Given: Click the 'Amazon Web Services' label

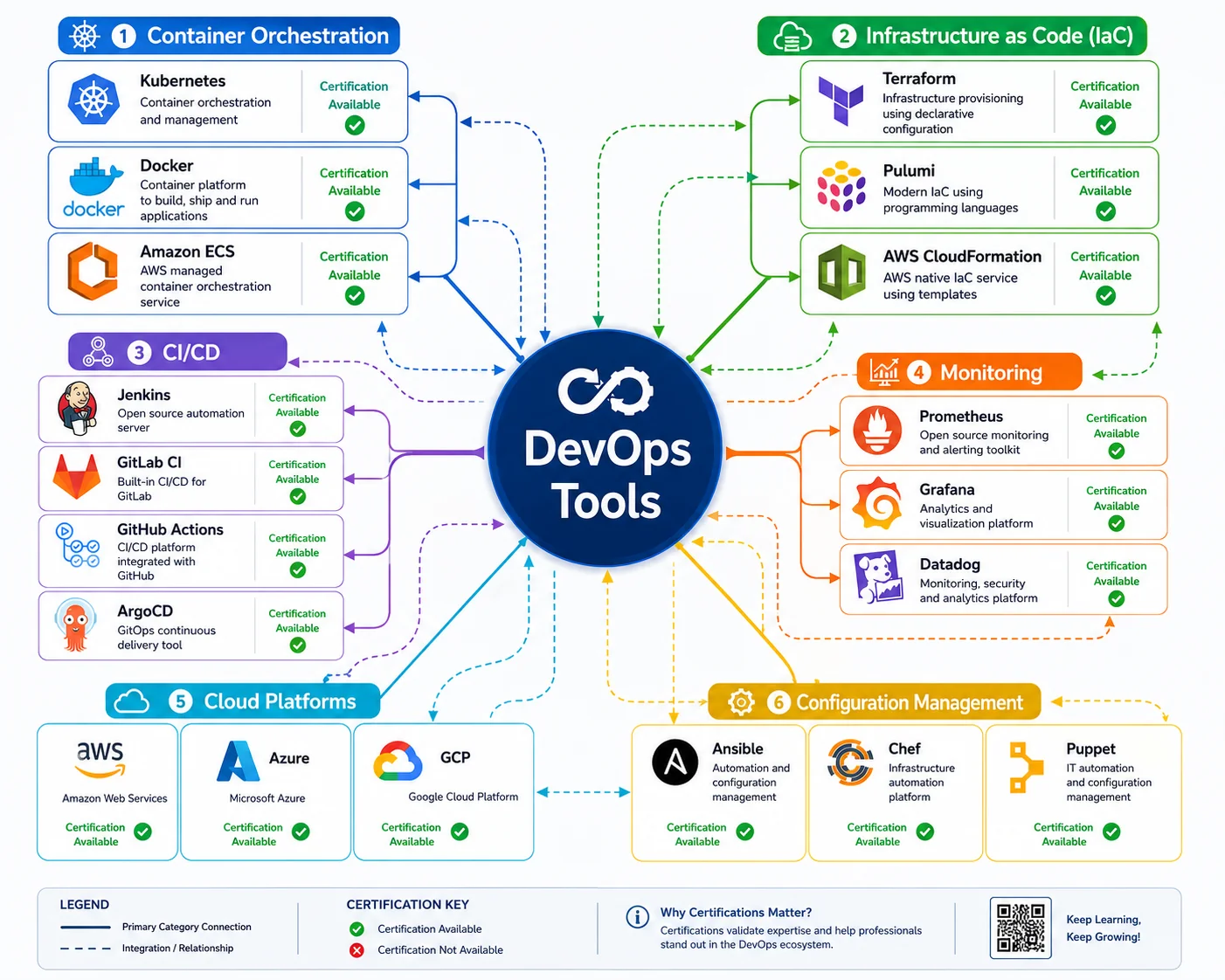Looking at the screenshot, I should [114, 798].
